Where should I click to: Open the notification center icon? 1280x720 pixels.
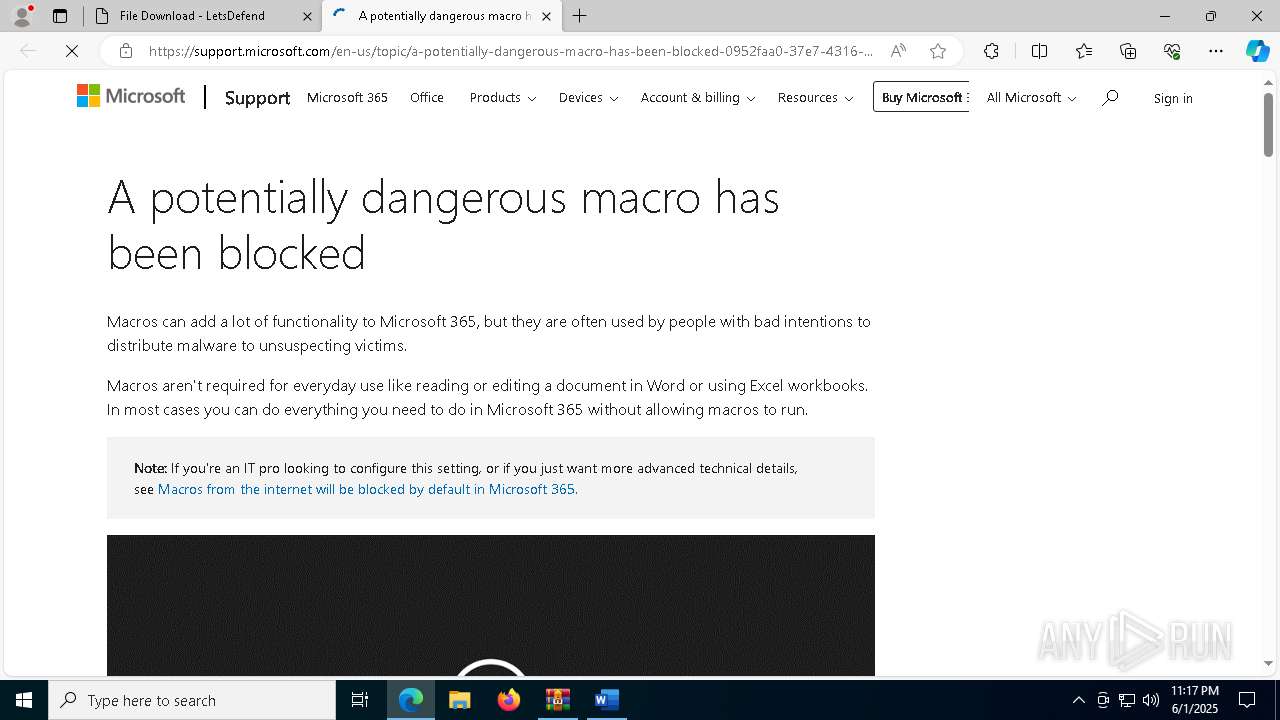point(1247,700)
